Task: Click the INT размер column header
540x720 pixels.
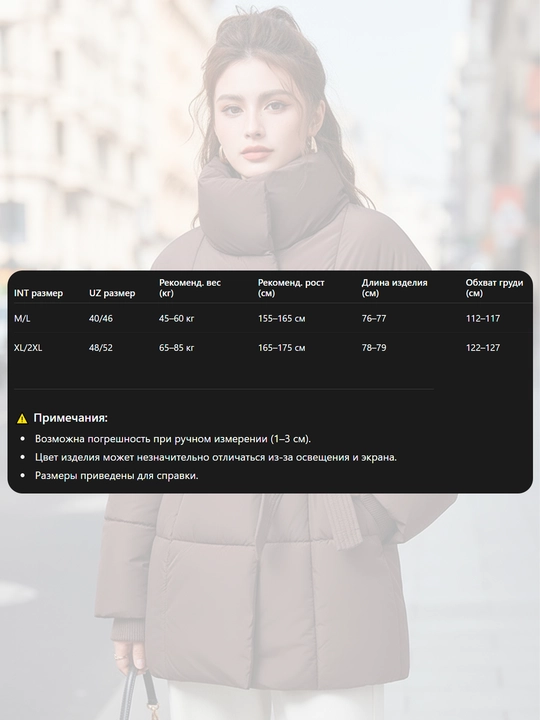Action: (x=39, y=293)
